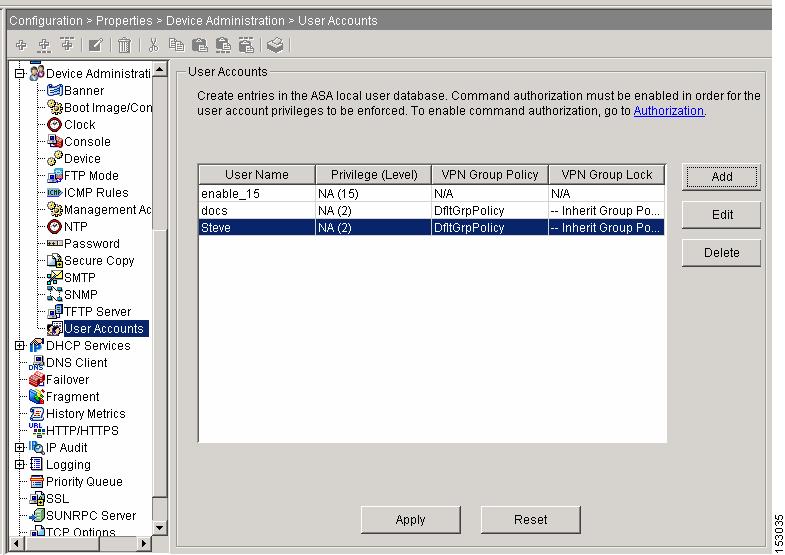Click the tree horizontal scroll right arrow
The width and height of the screenshot is (785, 555).
[x=144, y=543]
